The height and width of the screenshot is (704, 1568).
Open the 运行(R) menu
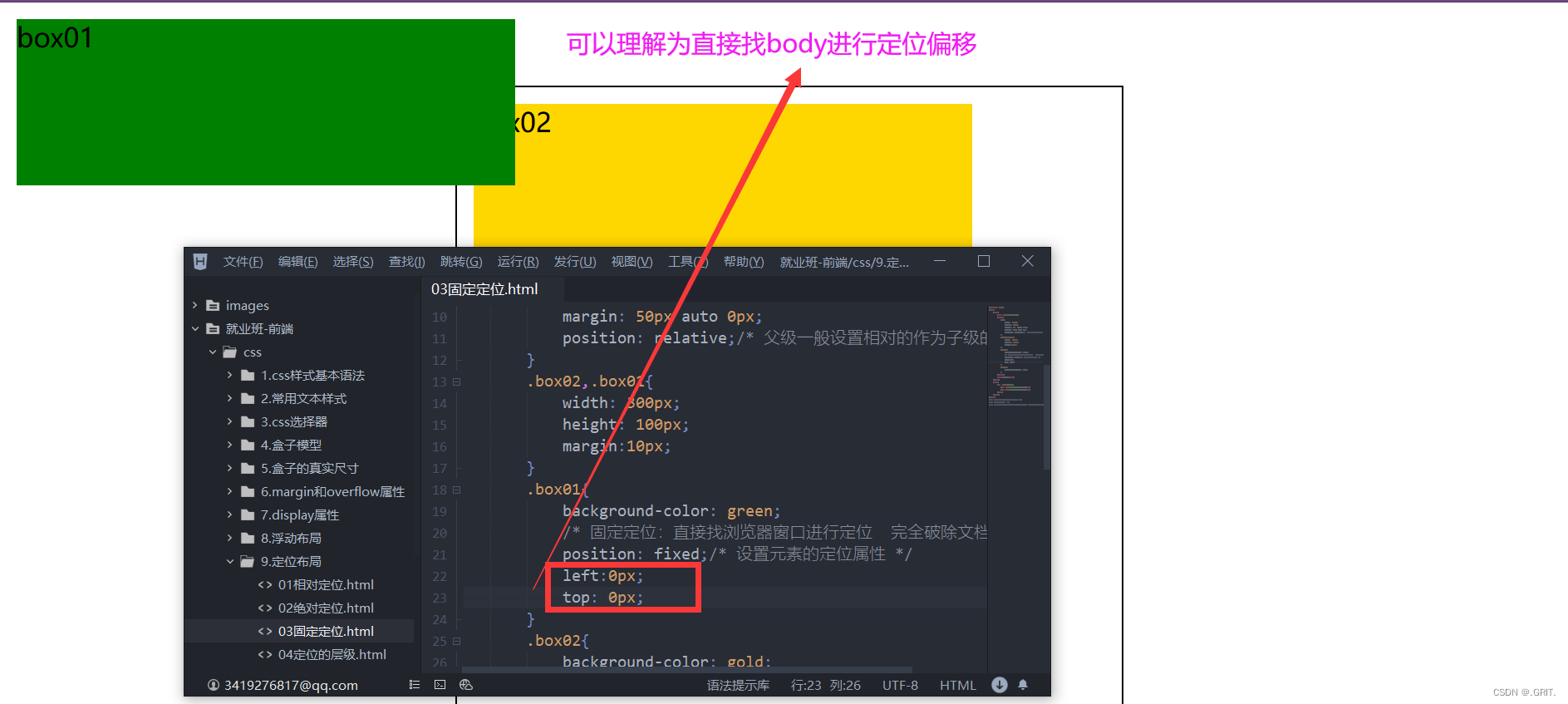(518, 262)
